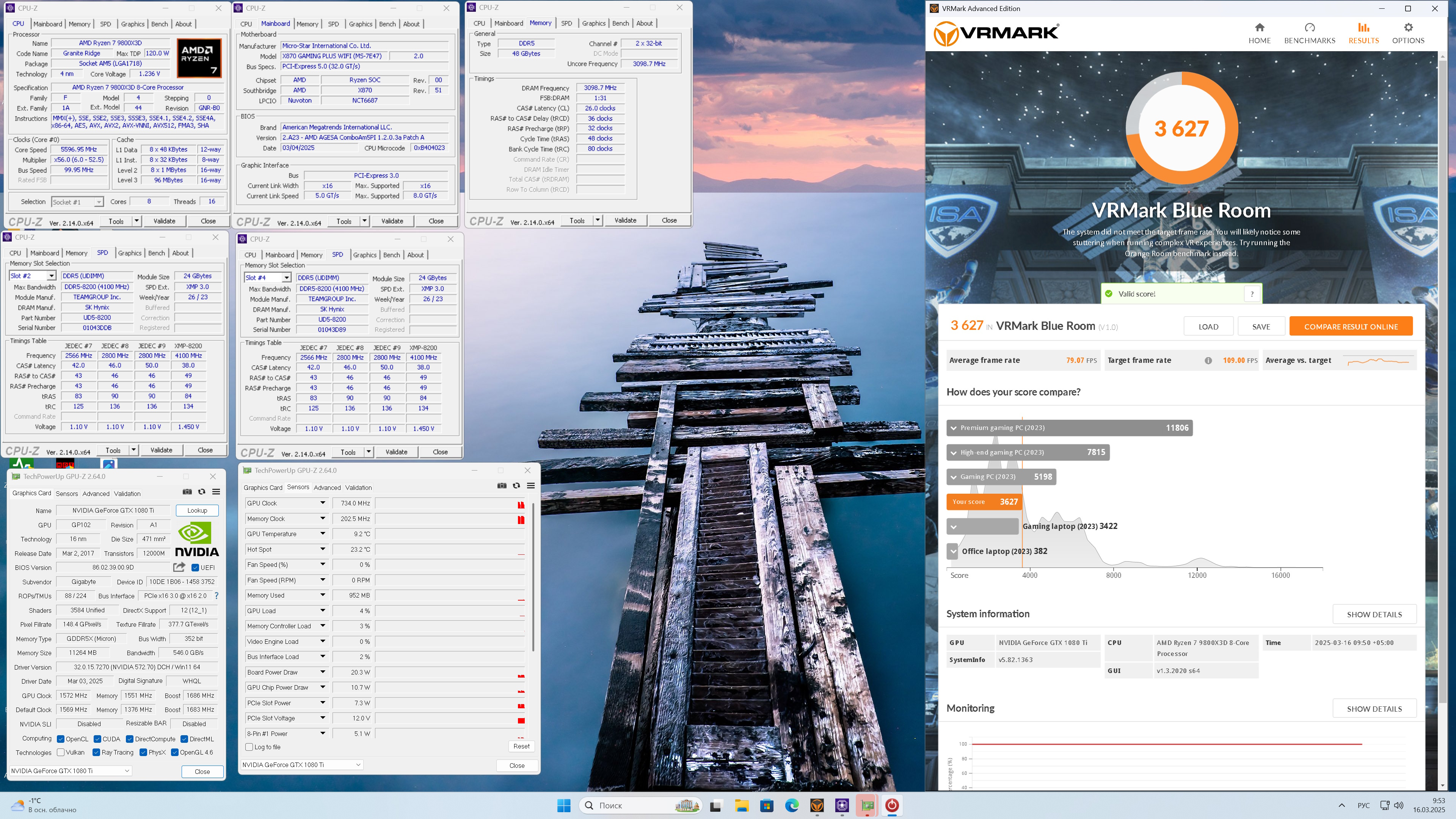
Task: Click refresh icon in GPU-Z Graphics Card window
Action: [x=201, y=492]
